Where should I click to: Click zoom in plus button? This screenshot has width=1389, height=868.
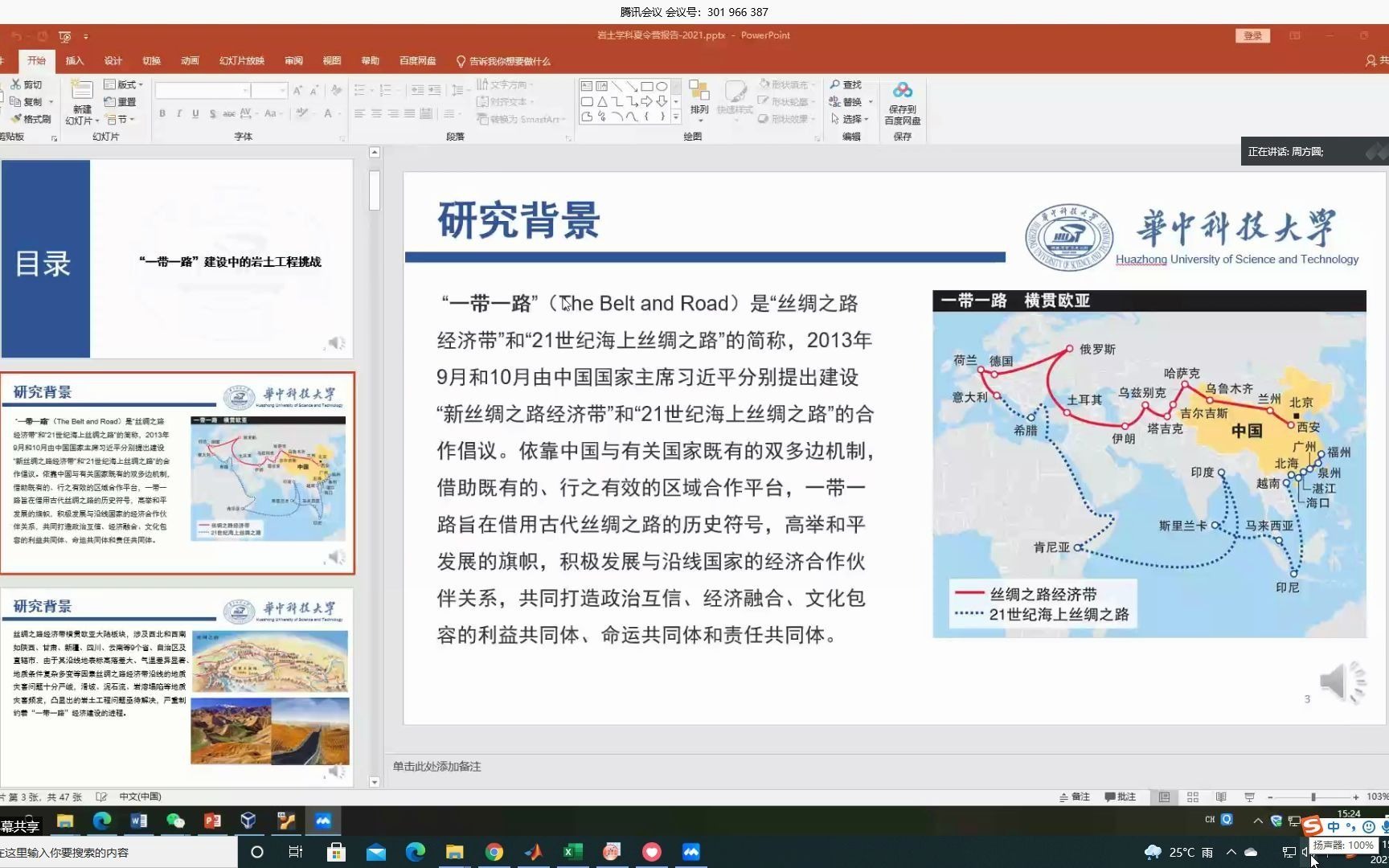(1356, 797)
